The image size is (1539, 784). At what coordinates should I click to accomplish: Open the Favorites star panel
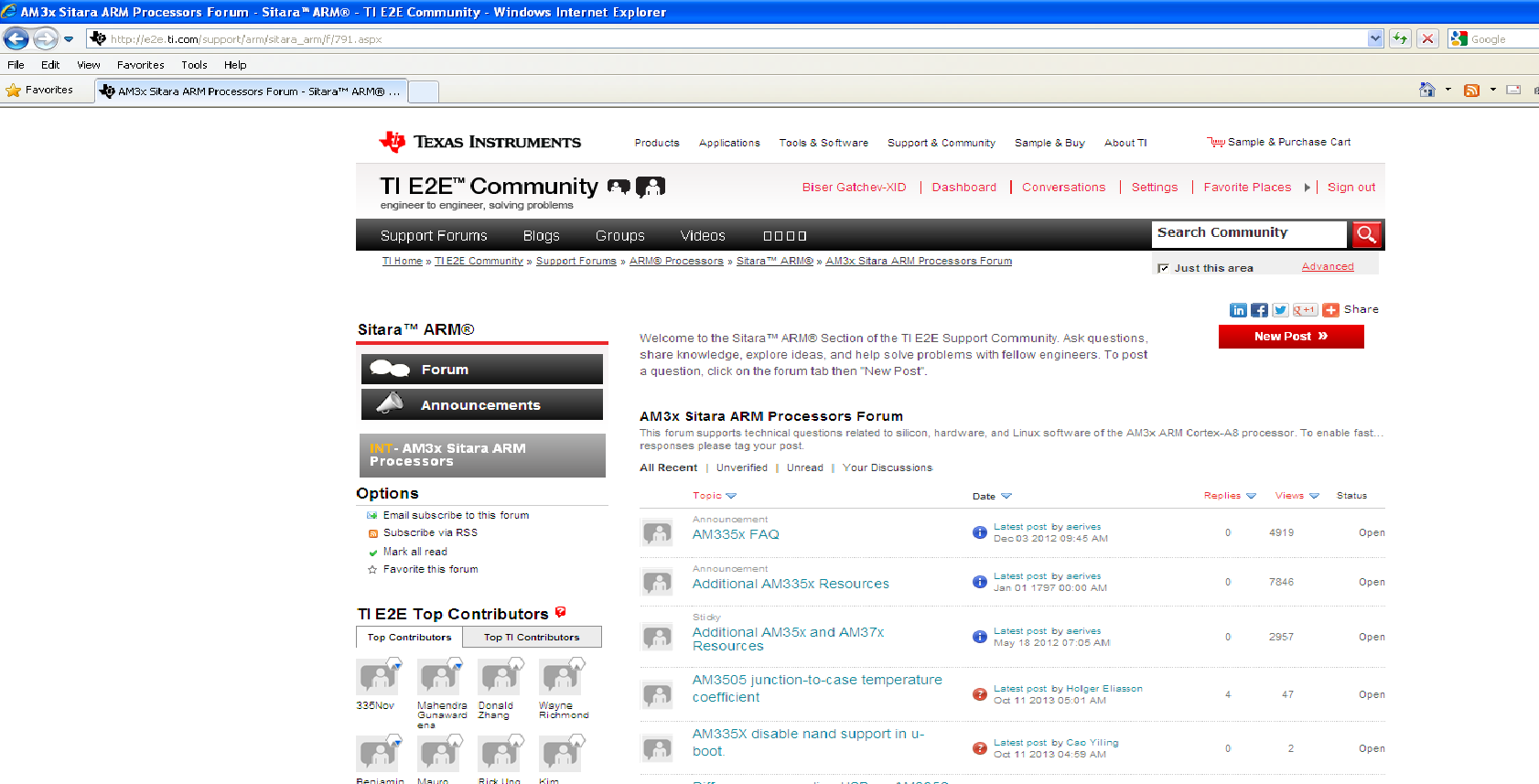click(x=40, y=90)
